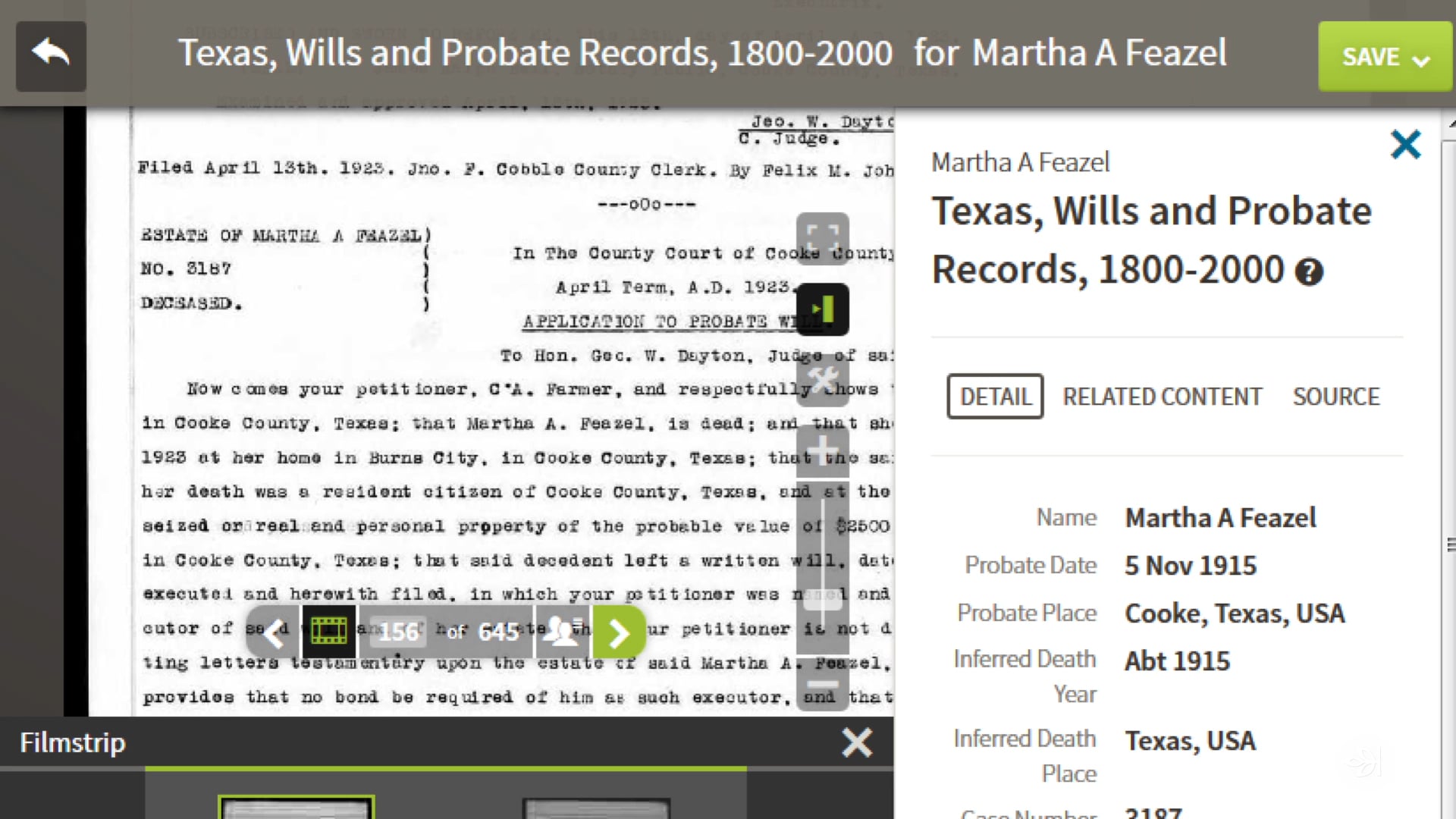The height and width of the screenshot is (819, 1456).
Task: Hide the Filmstrip panel
Action: click(x=857, y=742)
